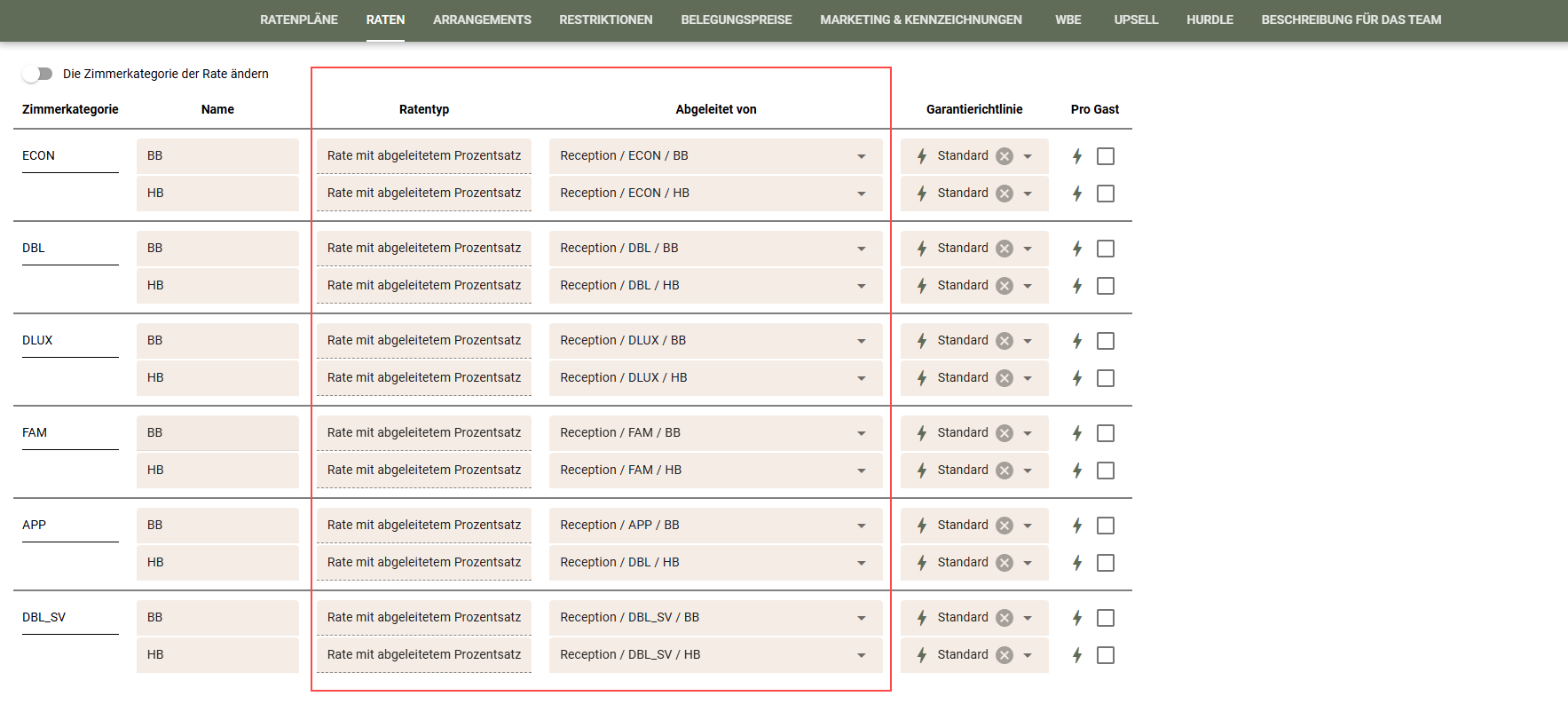
Task: Open the WBE tab
Action: click(x=1068, y=20)
